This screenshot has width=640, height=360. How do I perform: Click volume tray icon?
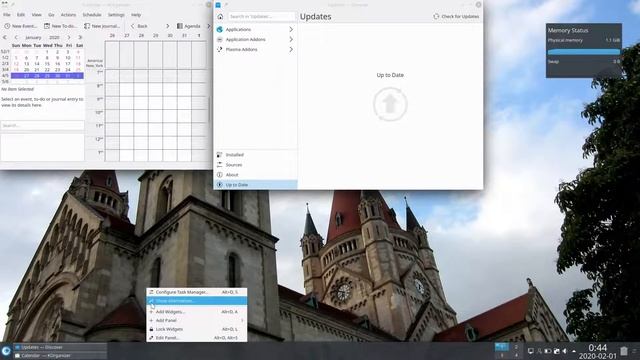coord(565,351)
